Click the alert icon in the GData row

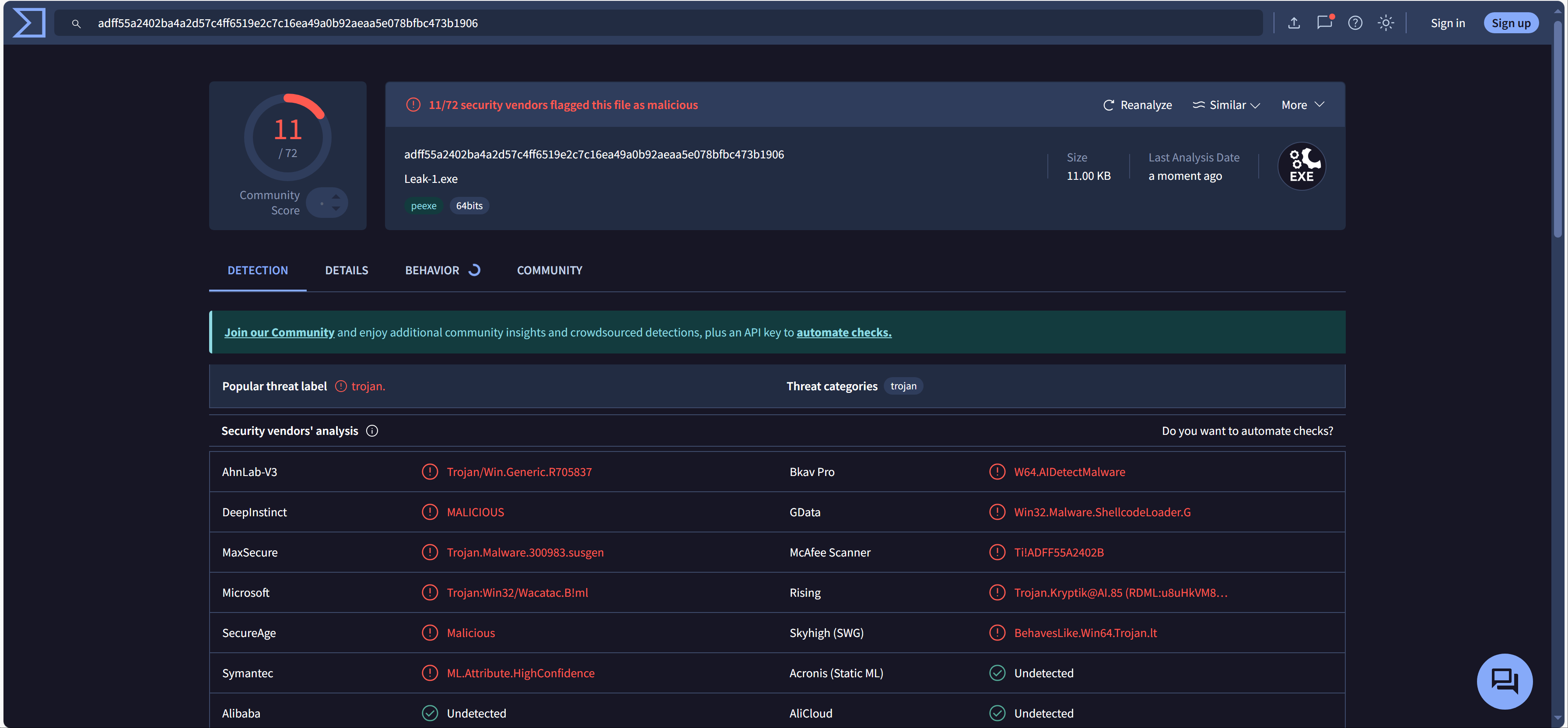[997, 512]
